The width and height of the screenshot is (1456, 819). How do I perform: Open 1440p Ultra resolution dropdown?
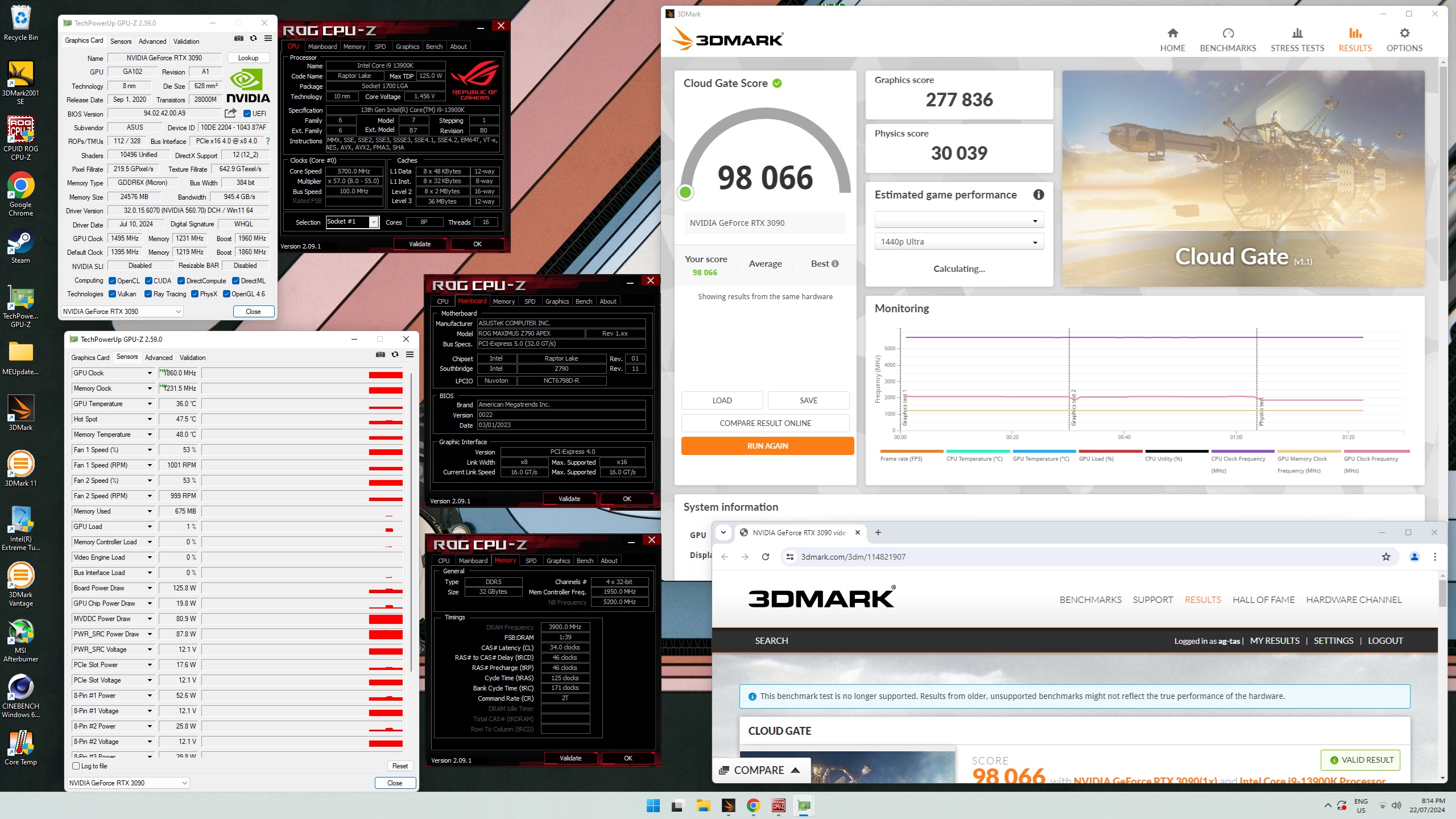pos(959,242)
